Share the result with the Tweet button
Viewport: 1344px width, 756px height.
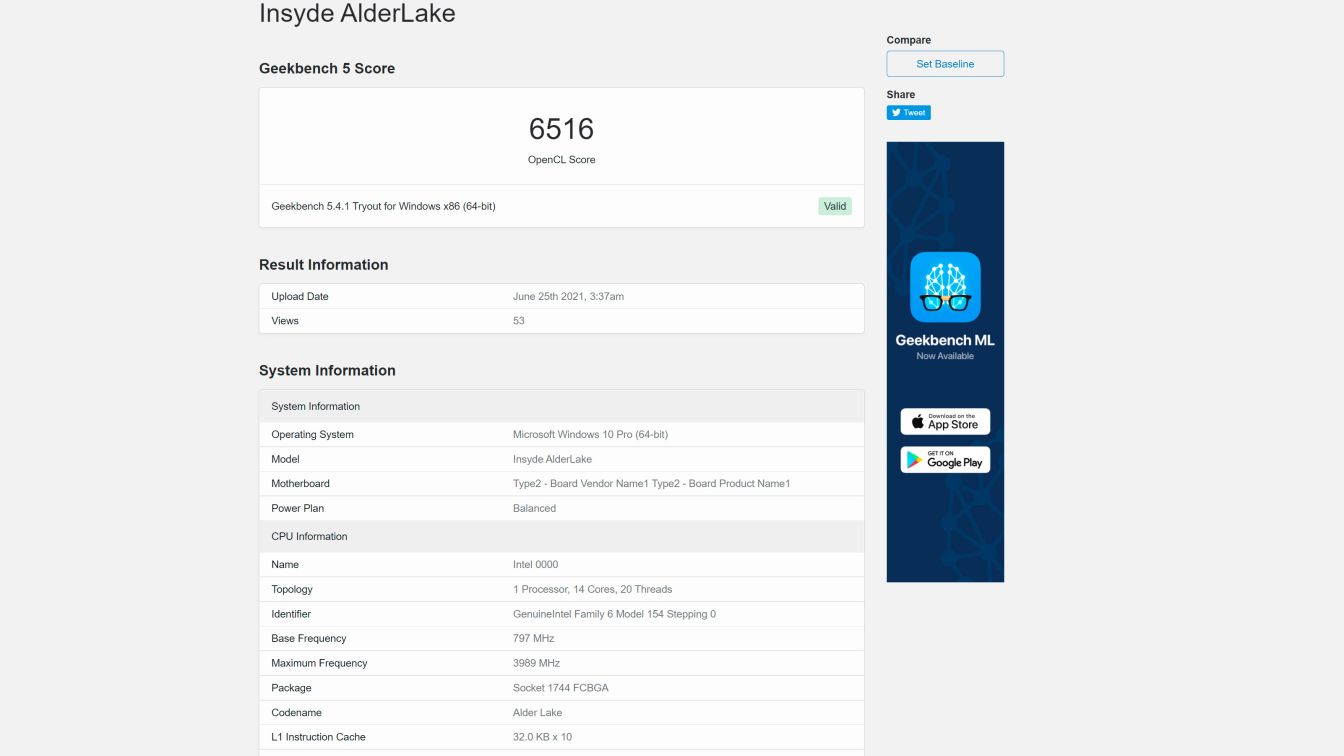(908, 113)
